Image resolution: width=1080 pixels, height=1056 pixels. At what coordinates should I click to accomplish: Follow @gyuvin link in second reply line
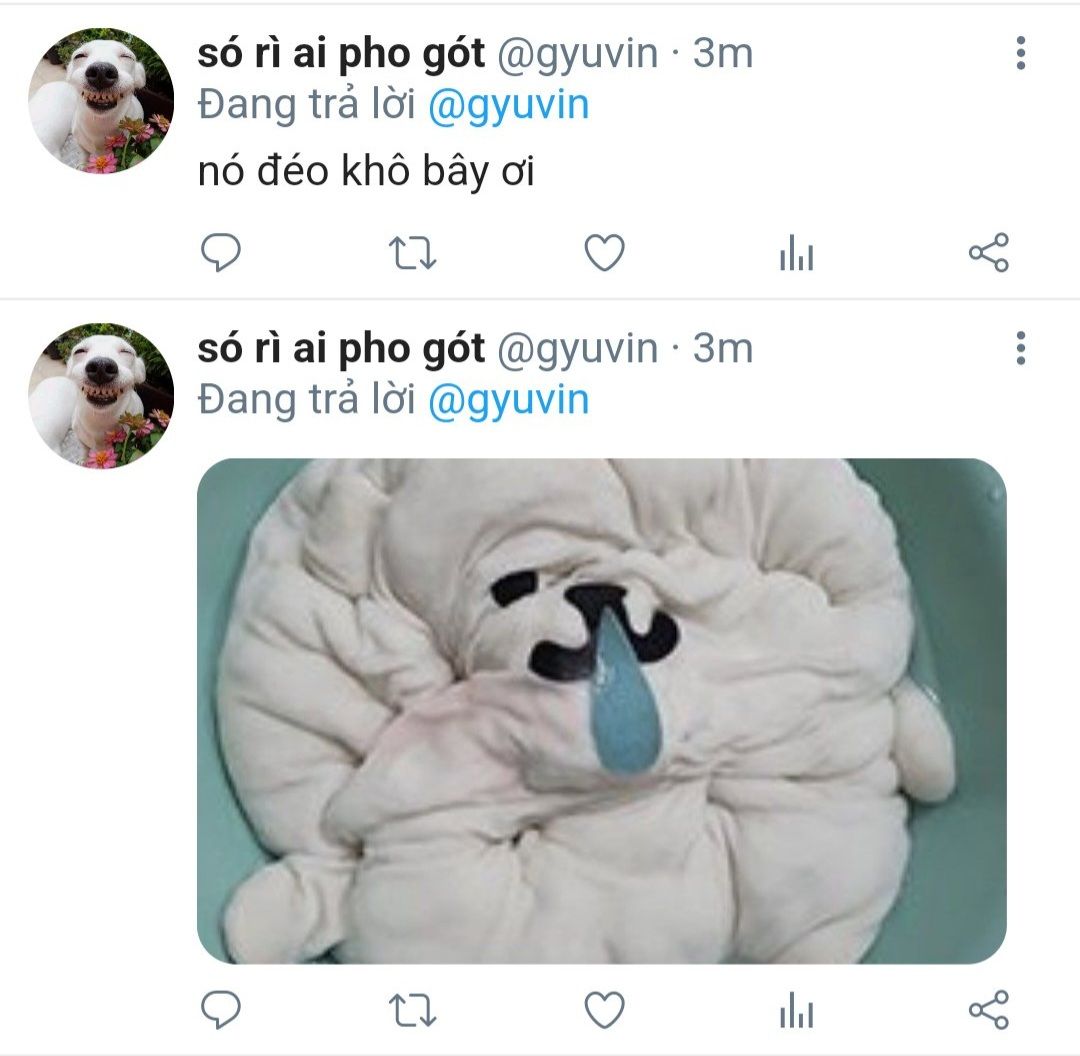point(508,400)
